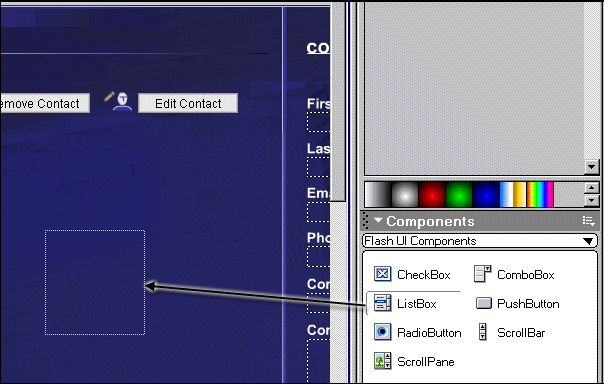Choose the red radial gradient swatch
The image size is (604, 384).
pyautogui.click(x=432, y=195)
